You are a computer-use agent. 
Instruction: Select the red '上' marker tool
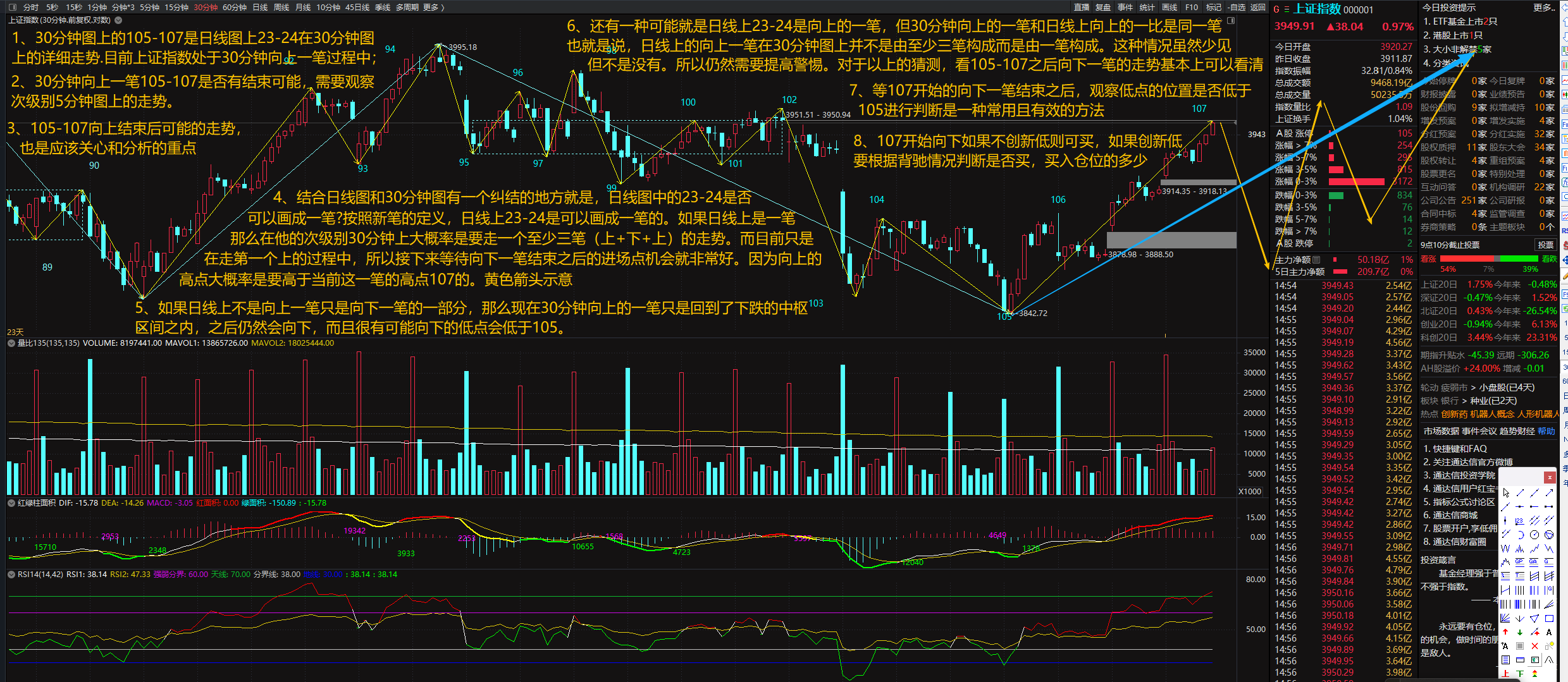(x=1505, y=674)
